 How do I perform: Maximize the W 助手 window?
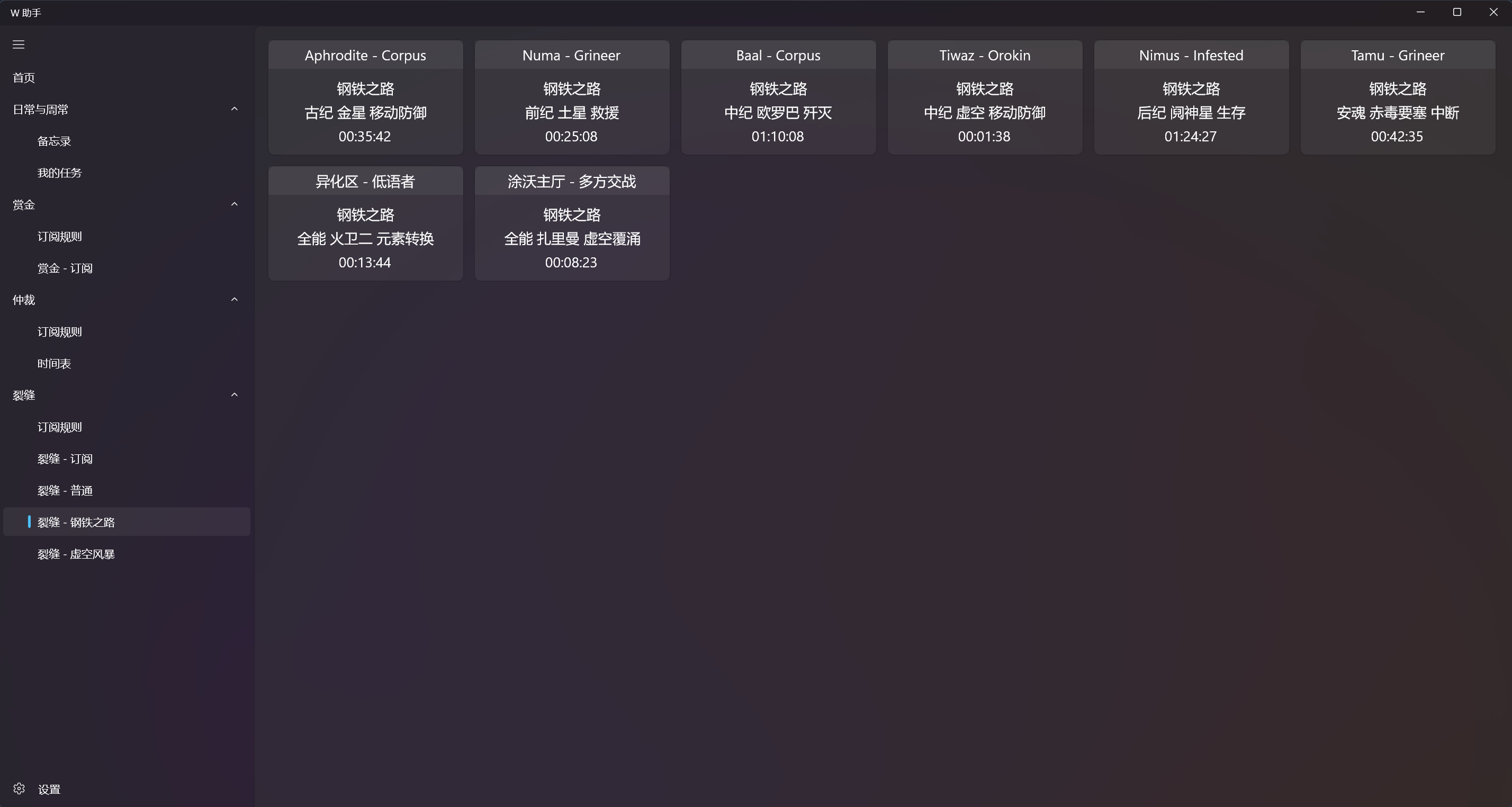point(1457,12)
